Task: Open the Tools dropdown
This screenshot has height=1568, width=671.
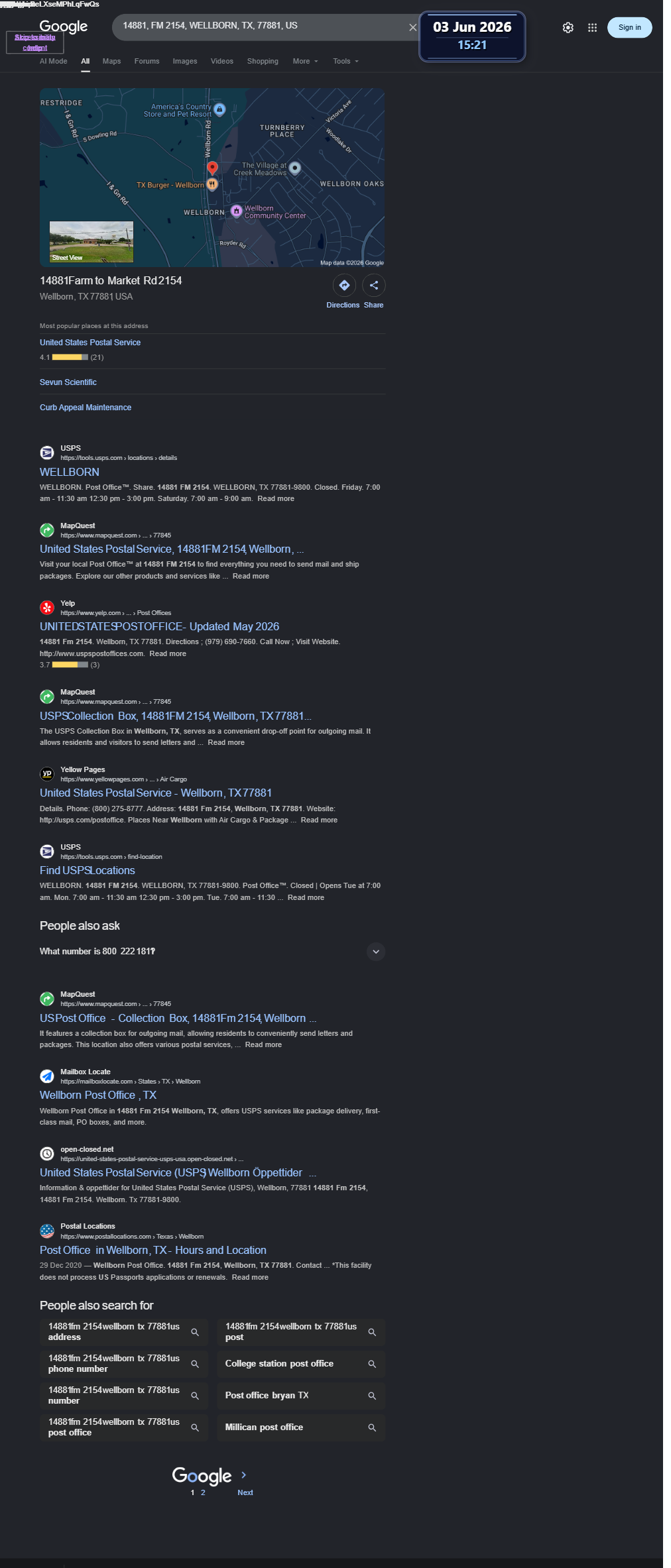Action: coord(345,61)
